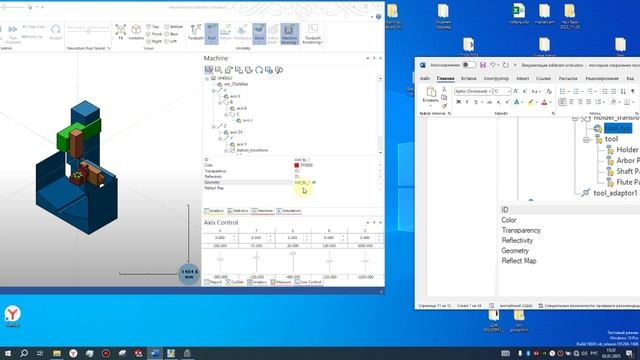
Task: Collapse B axis tree node
Action: [220, 102]
